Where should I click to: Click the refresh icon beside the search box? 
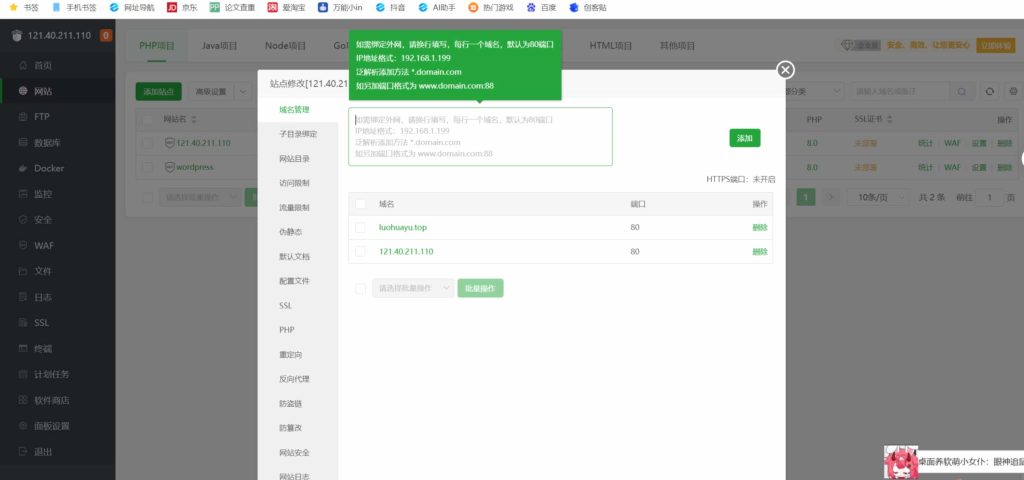(x=990, y=91)
